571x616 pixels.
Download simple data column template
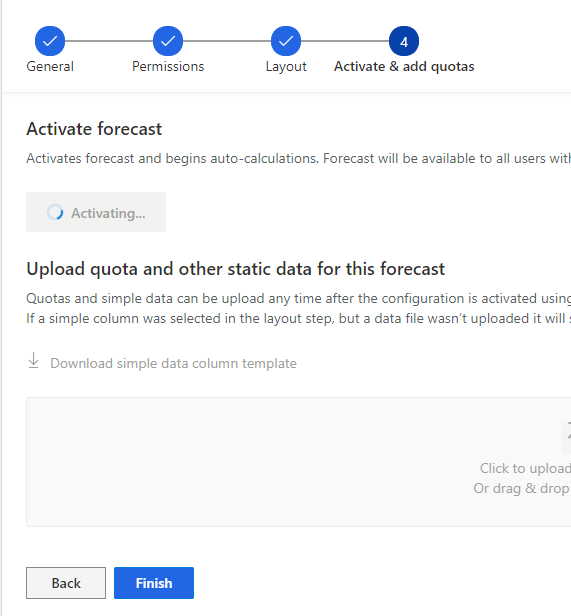coord(173,363)
